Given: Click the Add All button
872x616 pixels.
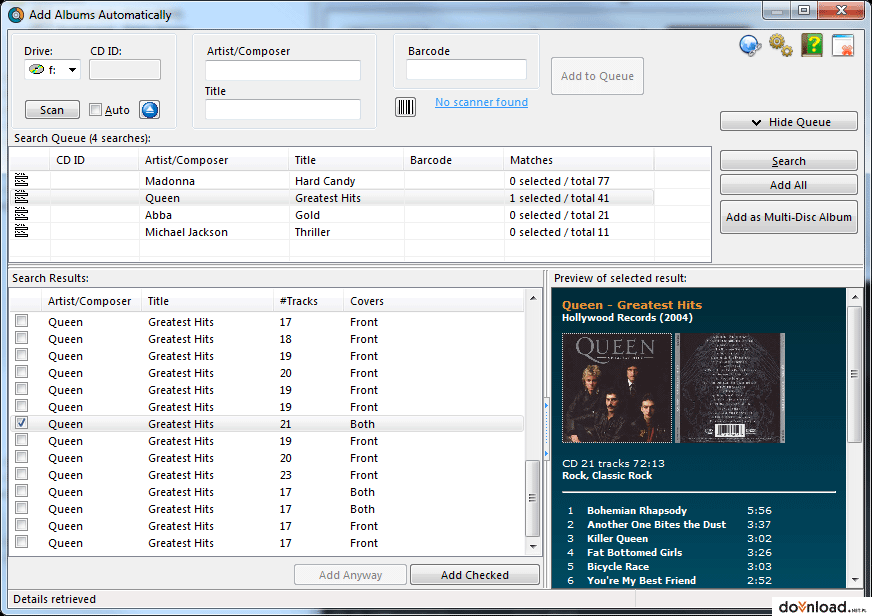Looking at the screenshot, I should pyautogui.click(x=789, y=185).
